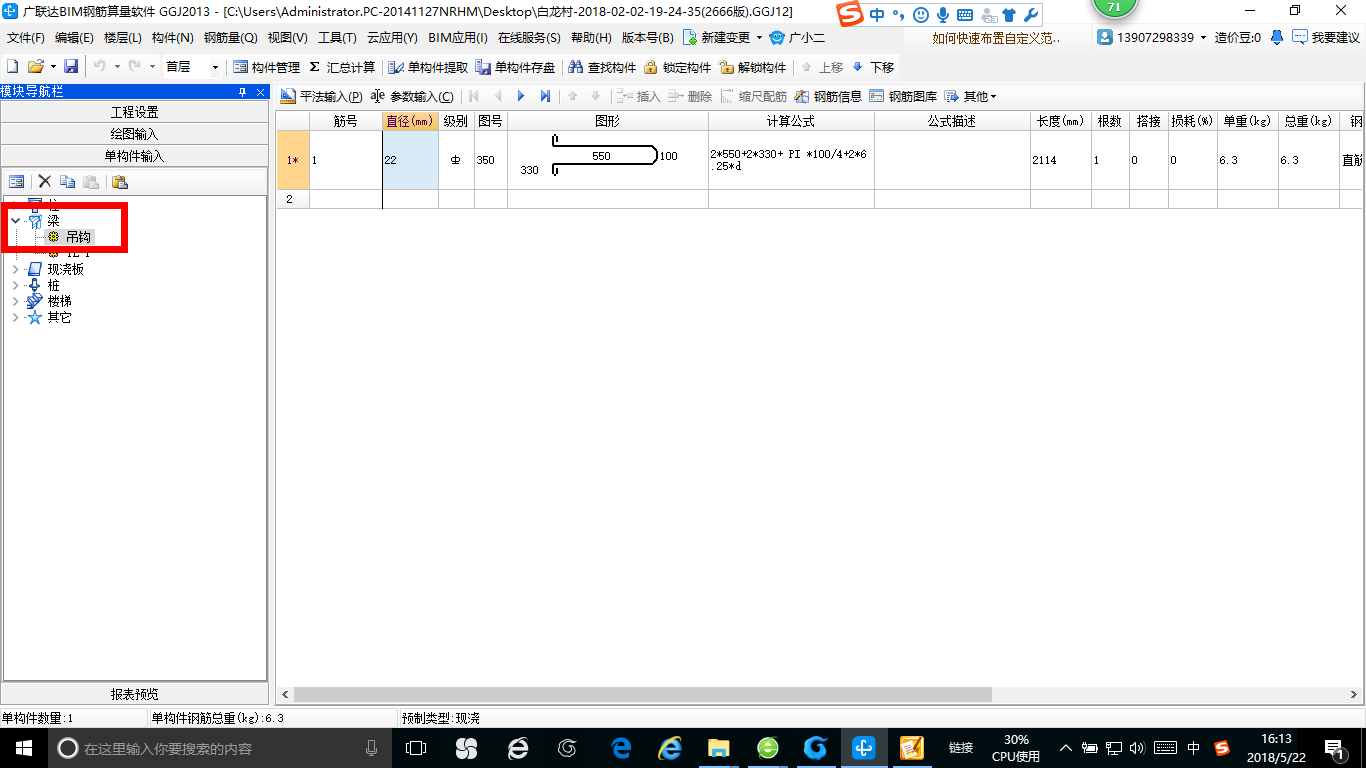This screenshot has height=768, width=1366.
Task: Click 解锁构件 unlock button
Action: click(x=753, y=67)
